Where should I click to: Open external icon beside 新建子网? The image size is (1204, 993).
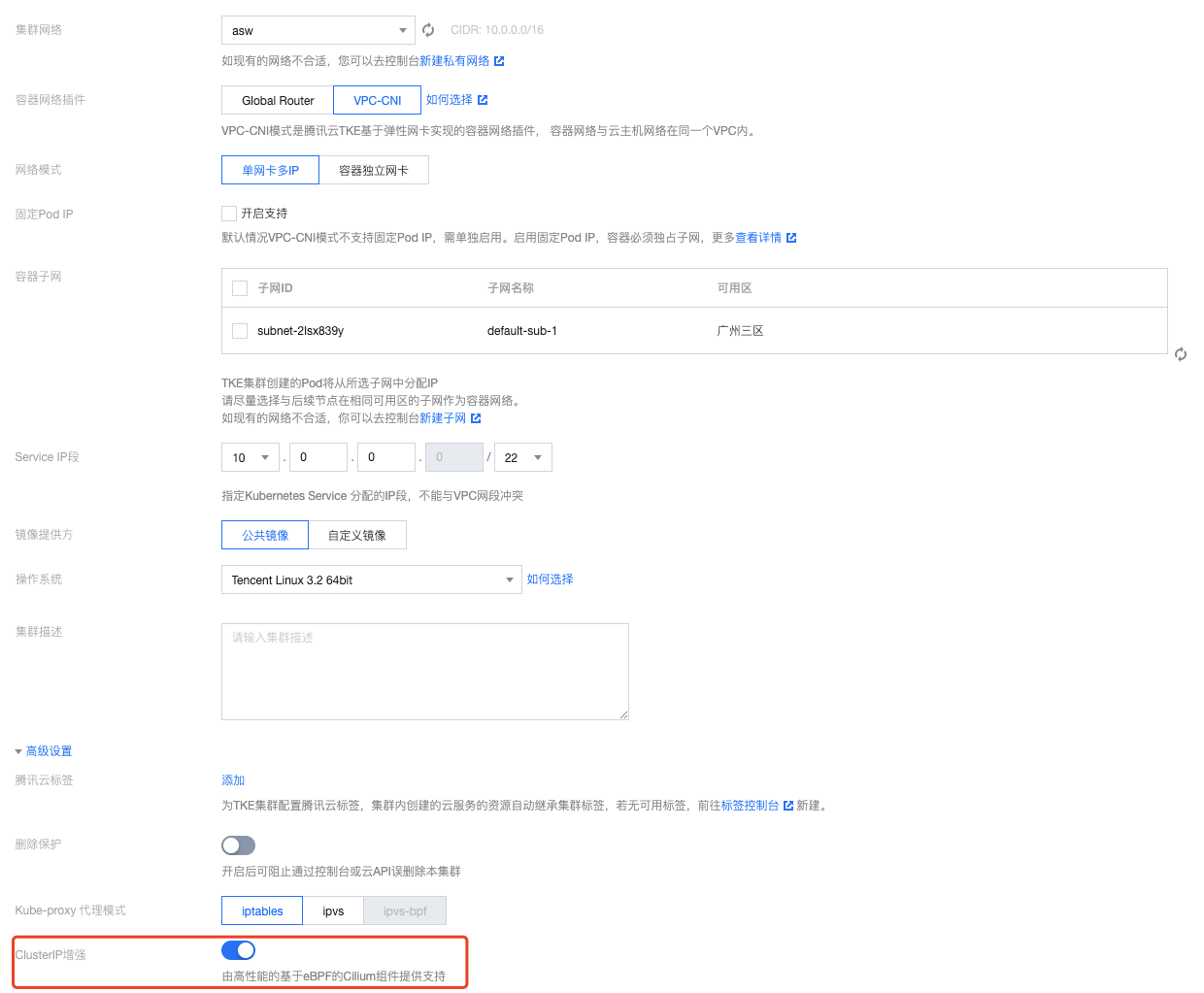pos(476,418)
